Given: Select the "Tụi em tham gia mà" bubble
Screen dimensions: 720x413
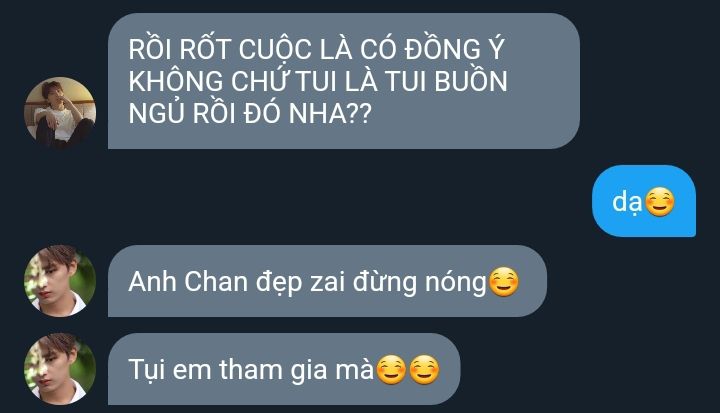Looking at the screenshot, I should (x=284, y=369).
